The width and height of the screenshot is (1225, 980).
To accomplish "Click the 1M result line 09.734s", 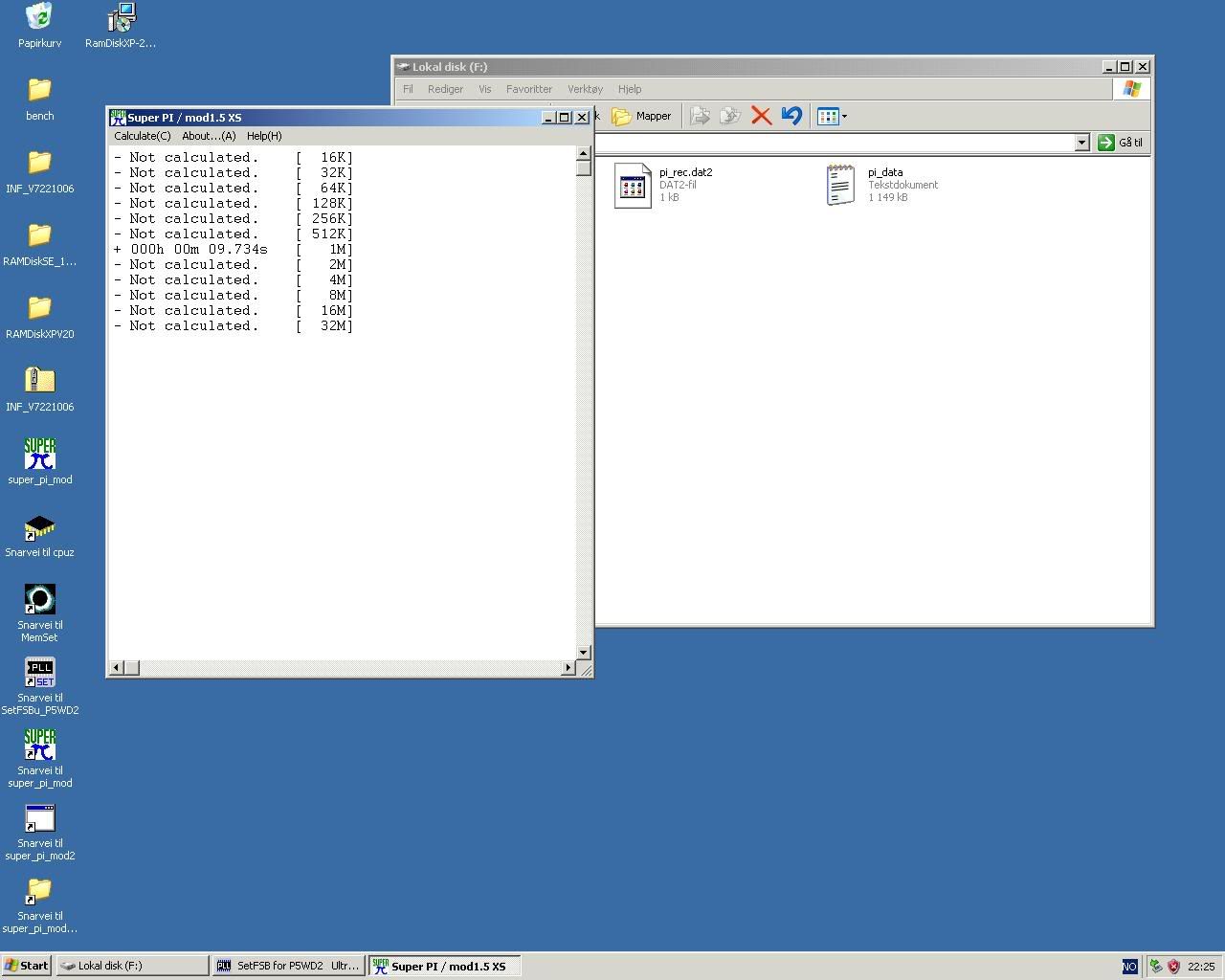I will click(234, 249).
